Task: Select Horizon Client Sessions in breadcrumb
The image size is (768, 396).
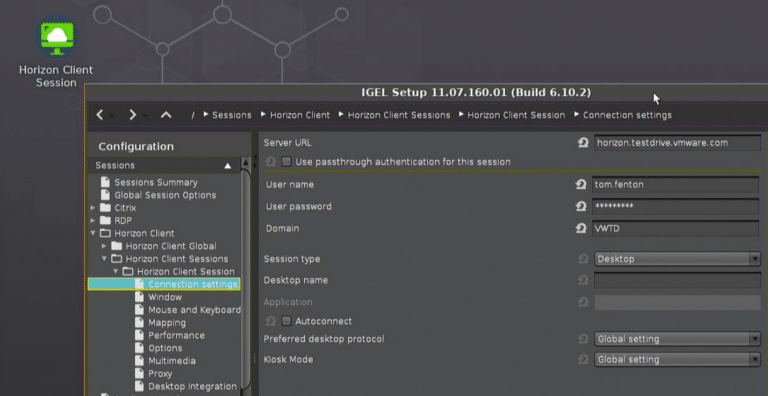Action: point(399,115)
